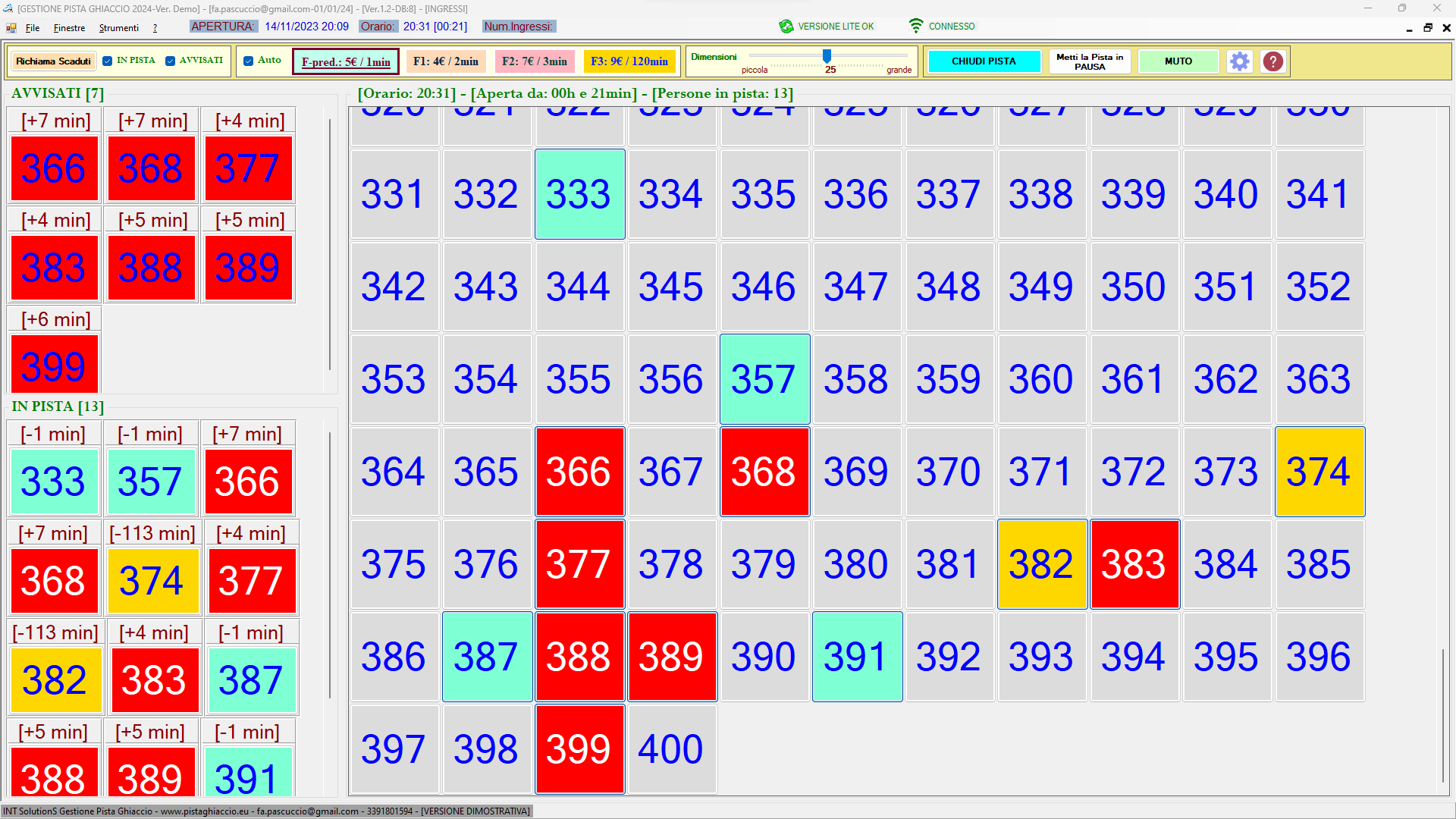Screen dimensions: 1456x819
Task: Select F-pred 5€ / 1min tariff
Action: click(346, 62)
